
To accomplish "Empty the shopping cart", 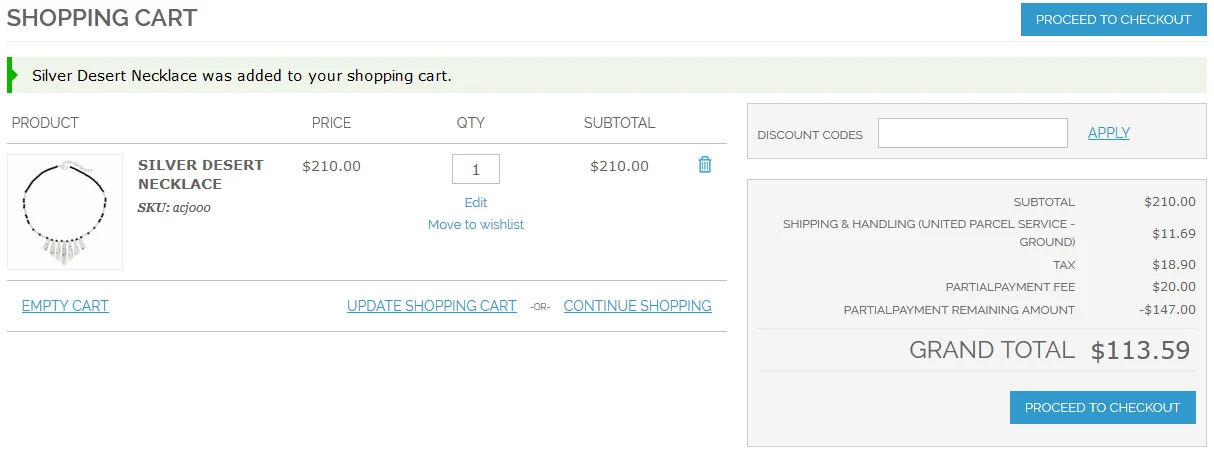I will 65,306.
